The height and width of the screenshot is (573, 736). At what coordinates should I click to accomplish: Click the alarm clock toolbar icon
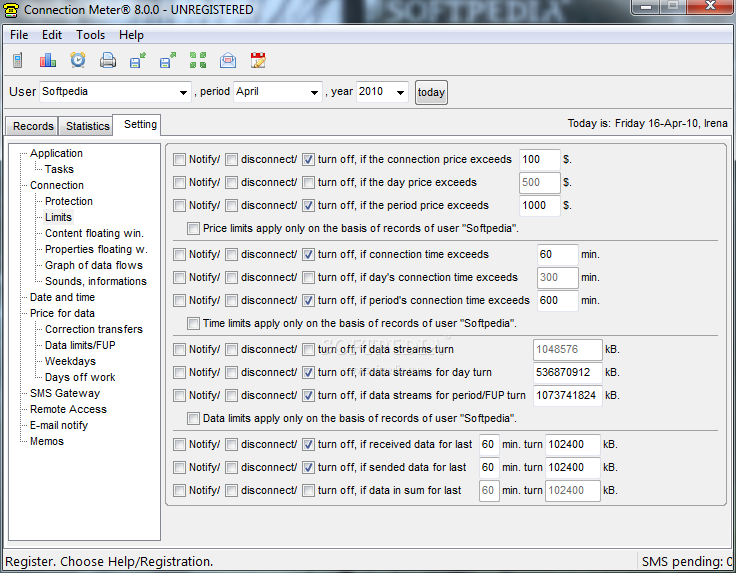point(78,60)
